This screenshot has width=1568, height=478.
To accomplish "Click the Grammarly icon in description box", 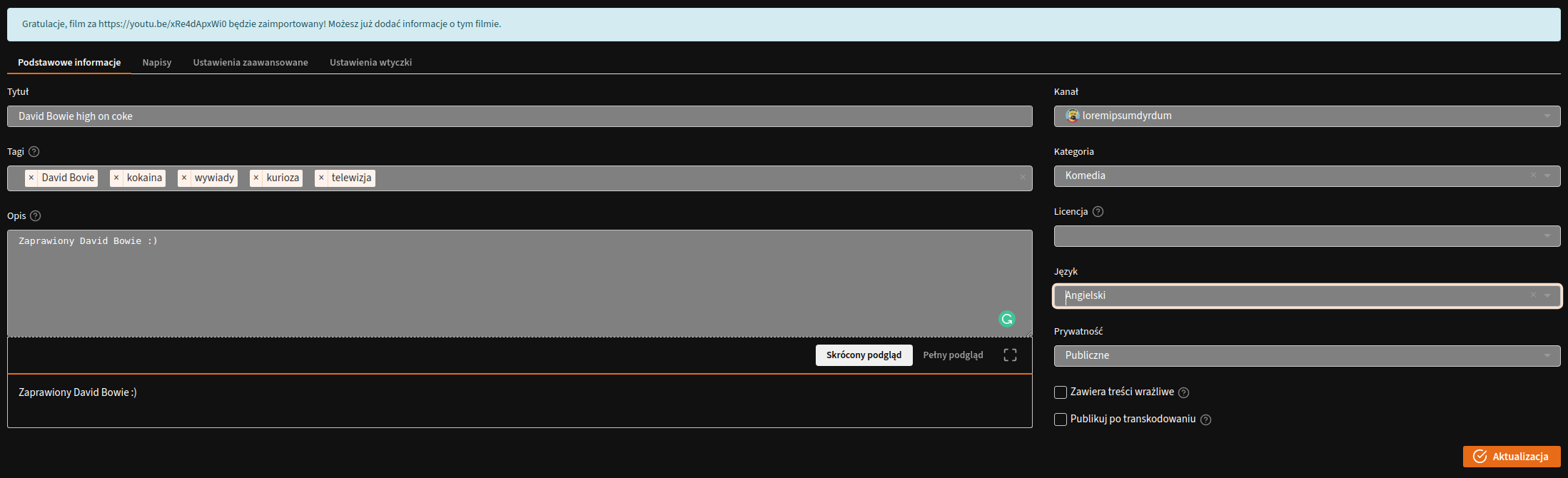I will coord(1007,319).
